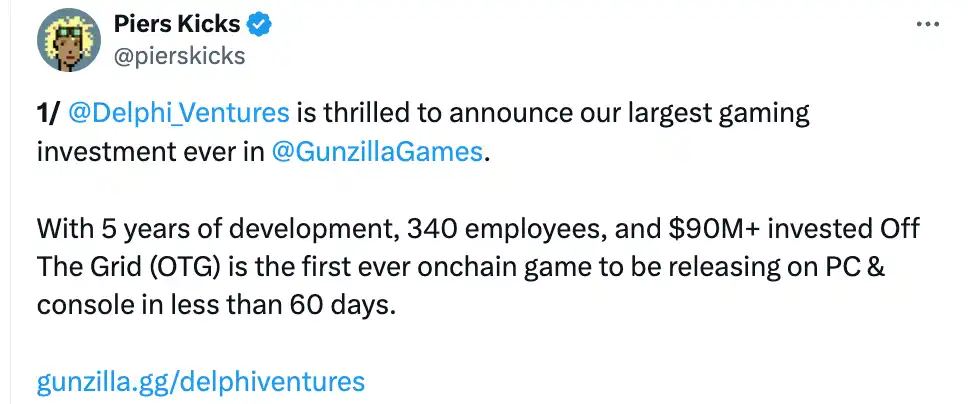The height and width of the screenshot is (404, 968).
Task: Open the pixel-art profile avatar
Action: [70, 44]
